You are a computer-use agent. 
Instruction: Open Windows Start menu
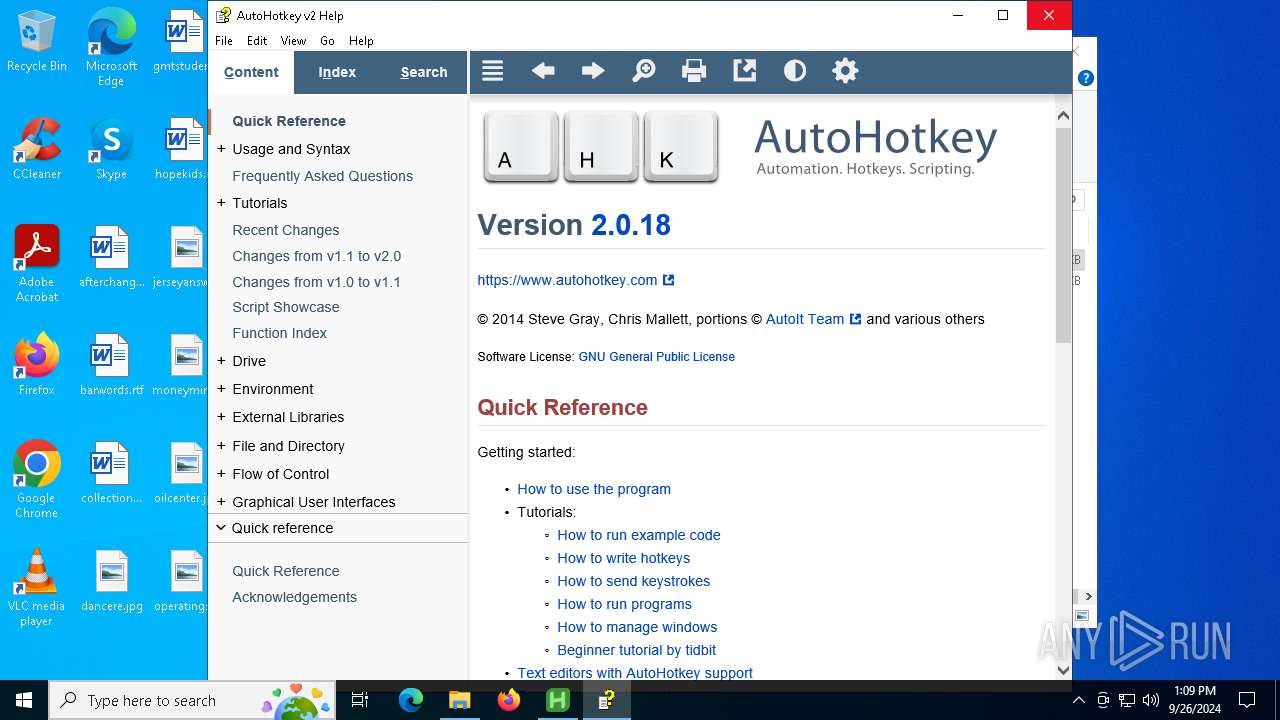coord(24,700)
